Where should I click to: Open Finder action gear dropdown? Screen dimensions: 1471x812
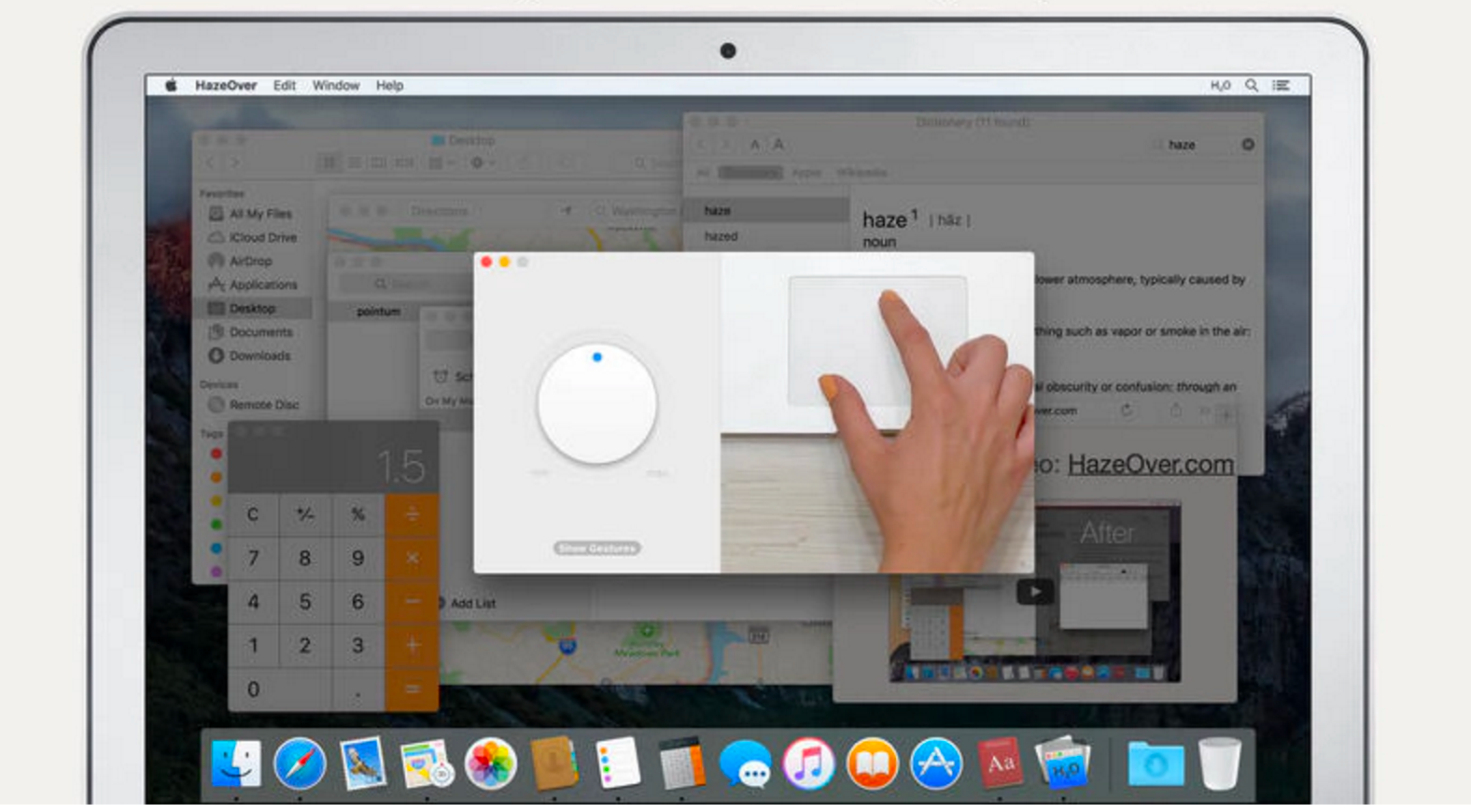(x=483, y=162)
